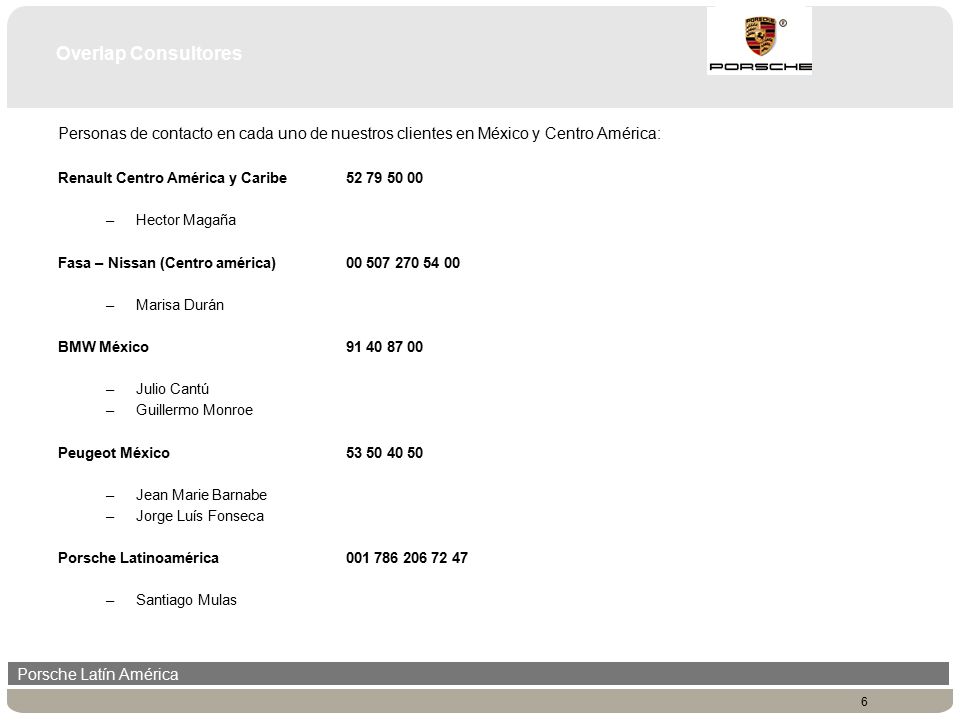The image size is (960, 720).
Task: Click phone number 52 79 50 00
Action: (x=384, y=178)
